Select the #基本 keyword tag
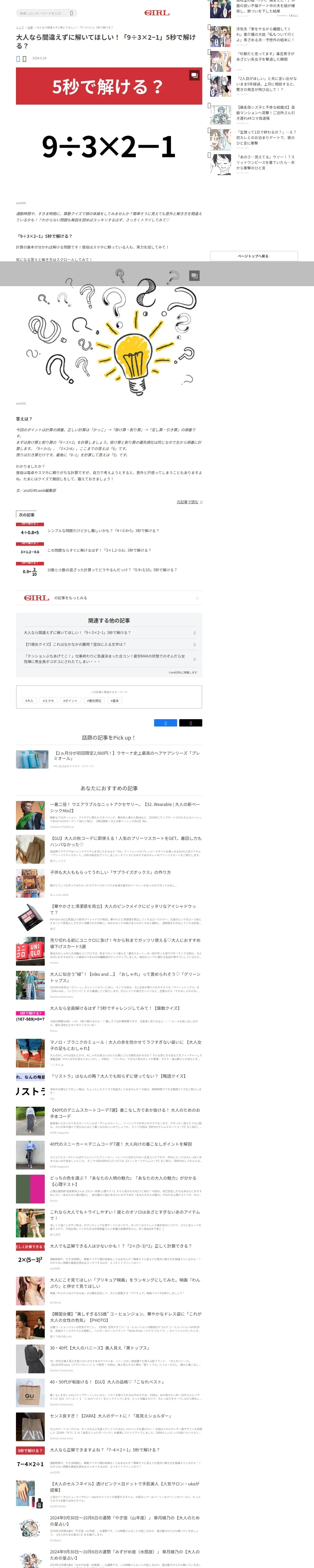 point(115,701)
